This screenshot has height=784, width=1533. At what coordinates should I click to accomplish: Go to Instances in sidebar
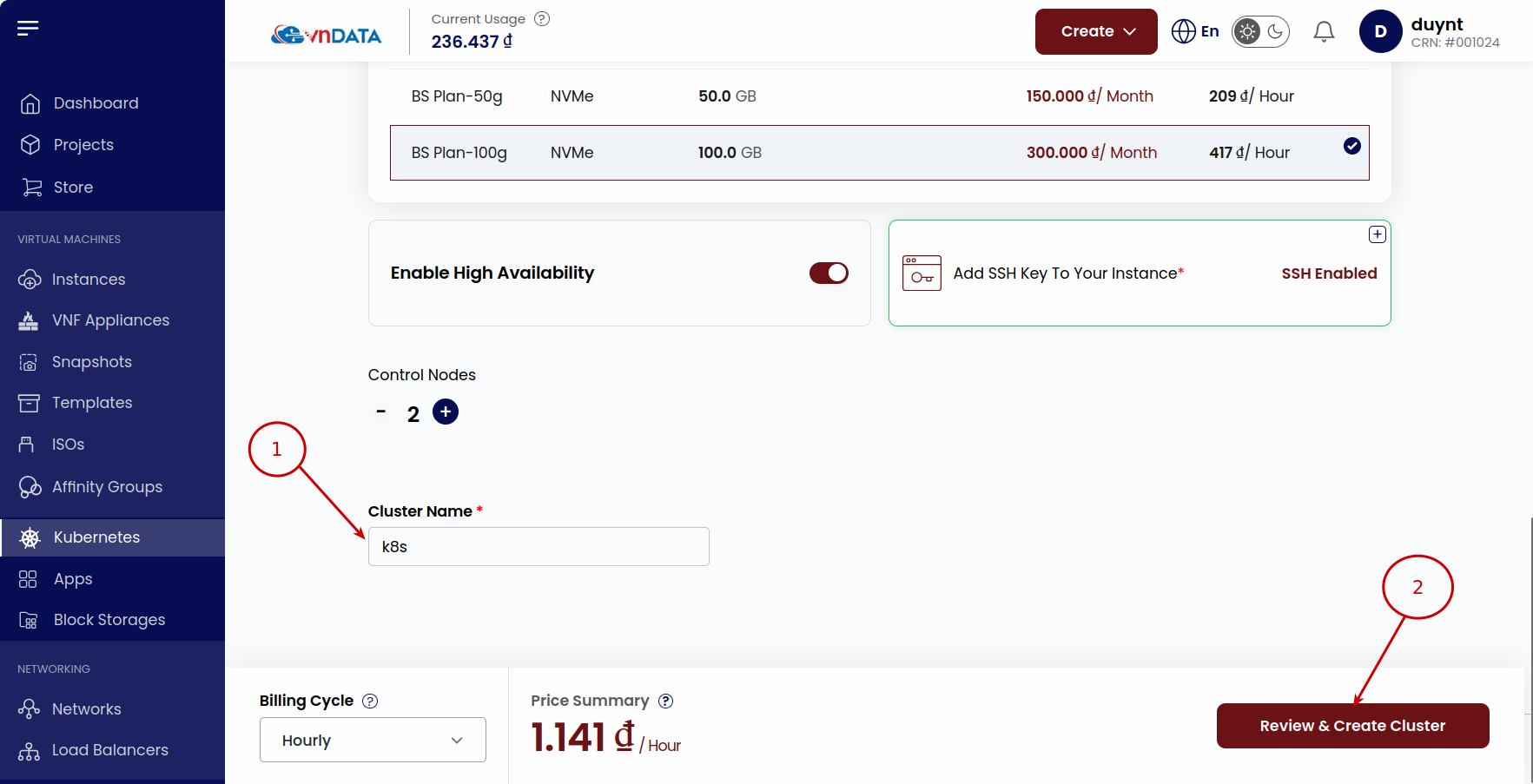coord(89,280)
